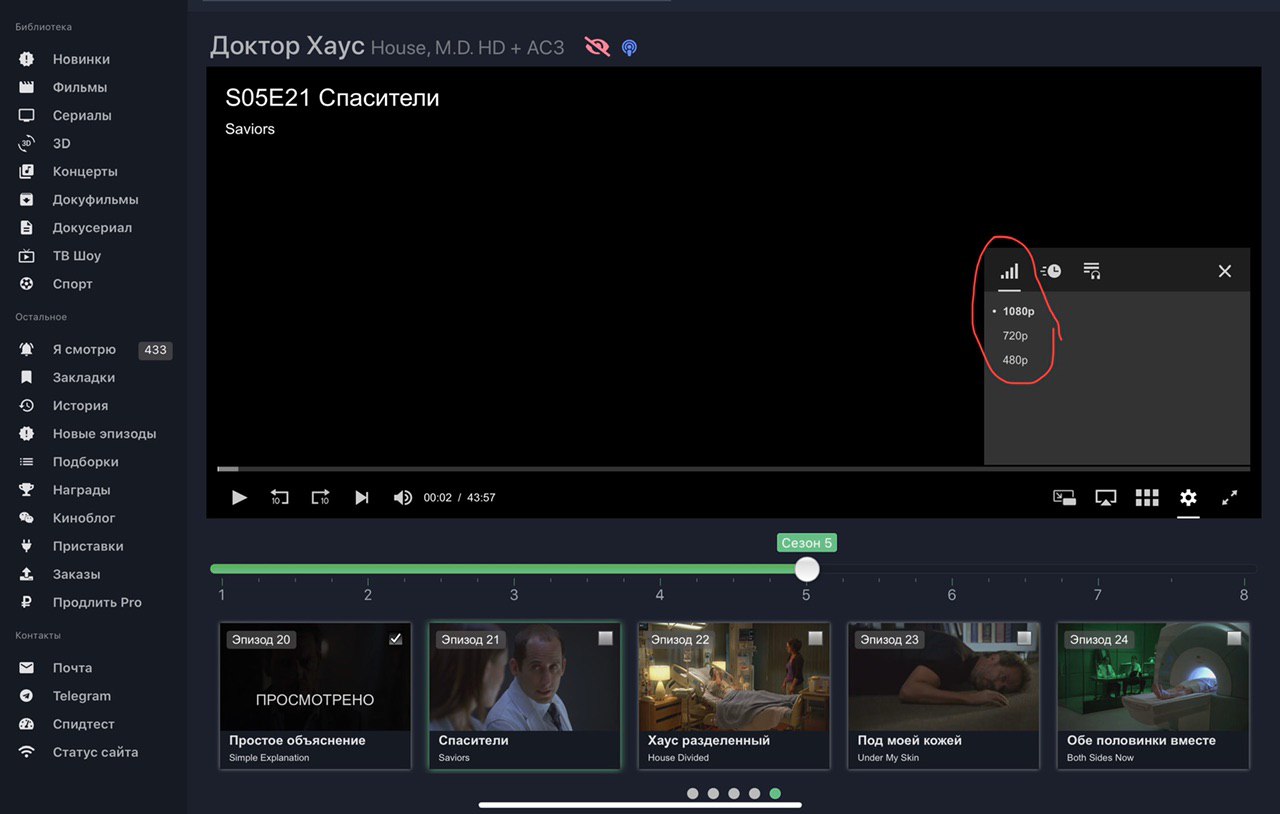The image size is (1280, 814).
Task: Mark Эпизод 21 as watched
Action: [605, 638]
